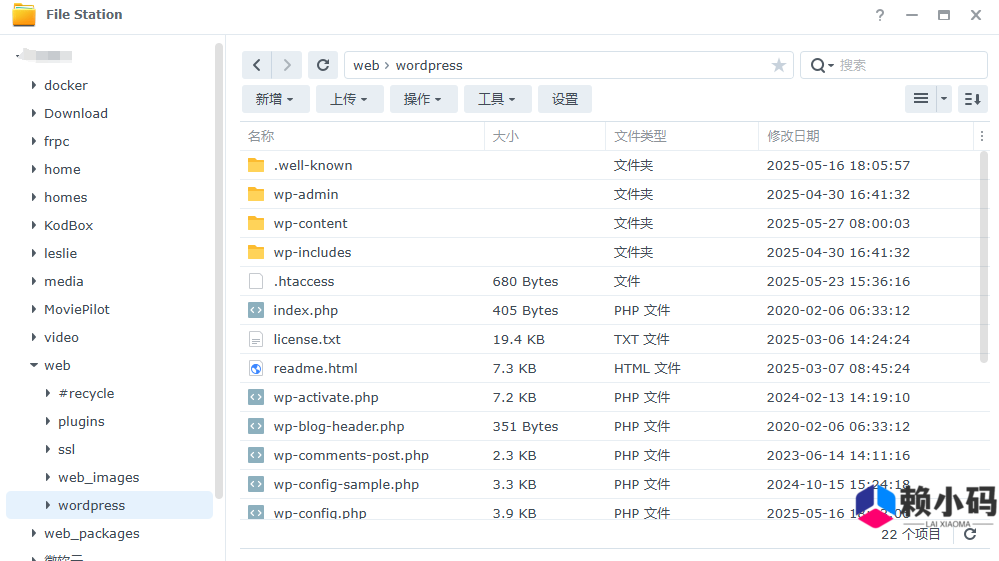Image resolution: width=999 pixels, height=561 pixels.
Task: Open the sort order icon
Action: point(972,99)
